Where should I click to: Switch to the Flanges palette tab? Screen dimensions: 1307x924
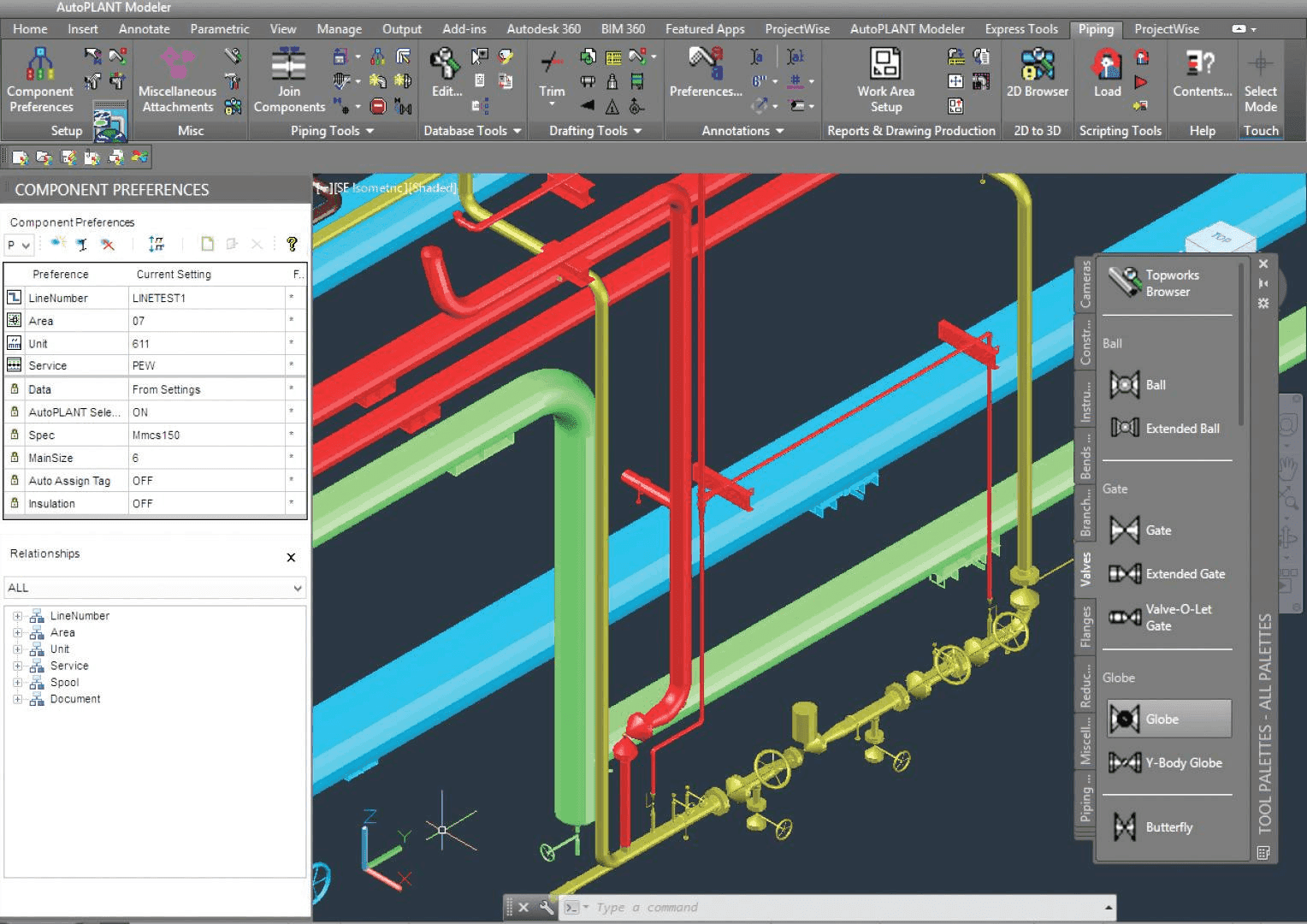(1085, 627)
